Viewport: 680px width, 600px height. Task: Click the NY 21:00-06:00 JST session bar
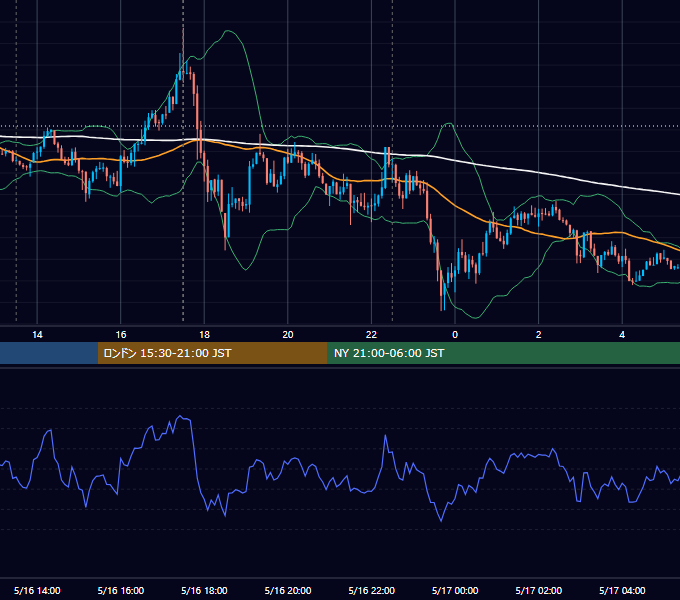503,353
